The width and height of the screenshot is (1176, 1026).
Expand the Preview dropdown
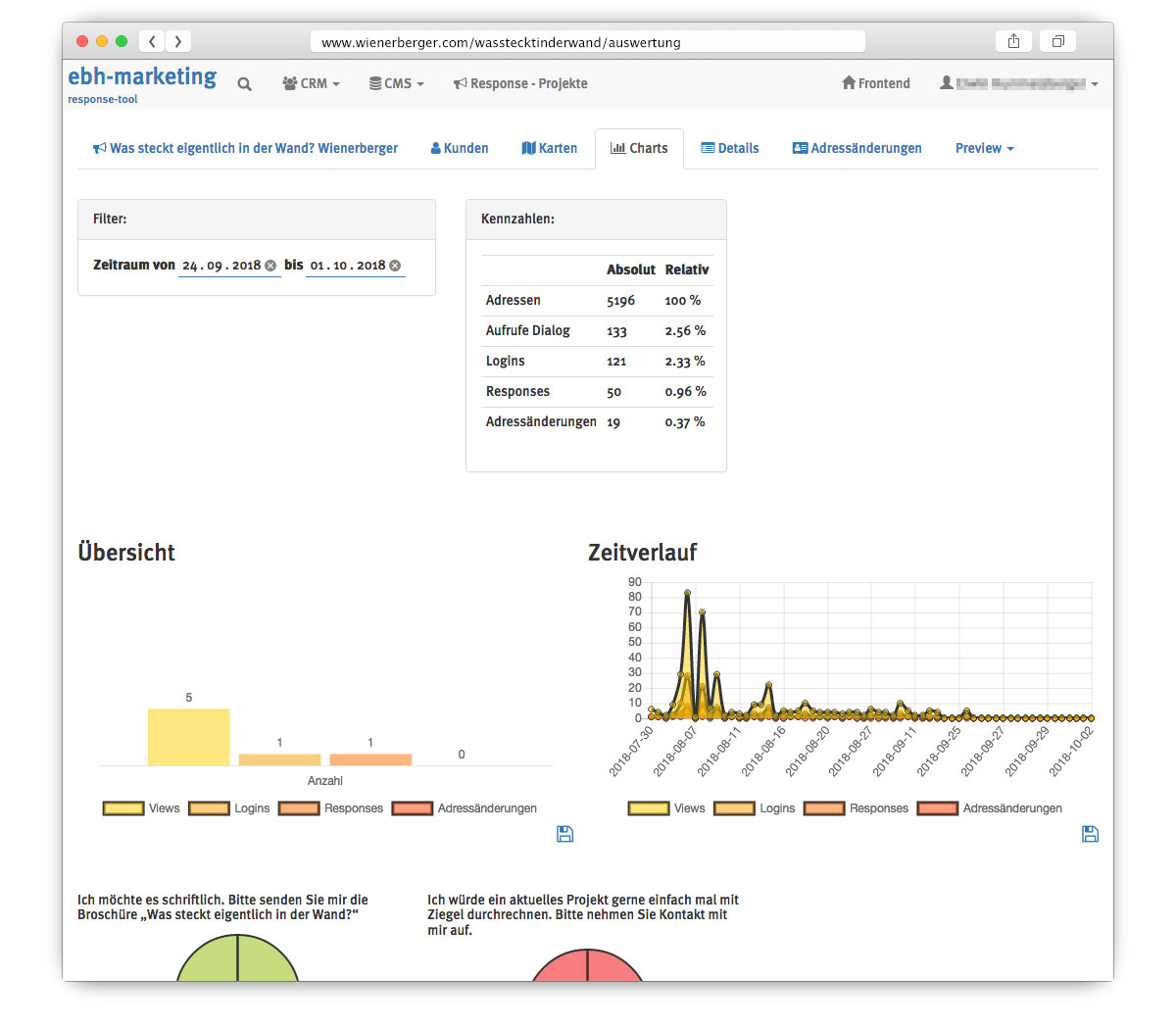click(x=985, y=148)
